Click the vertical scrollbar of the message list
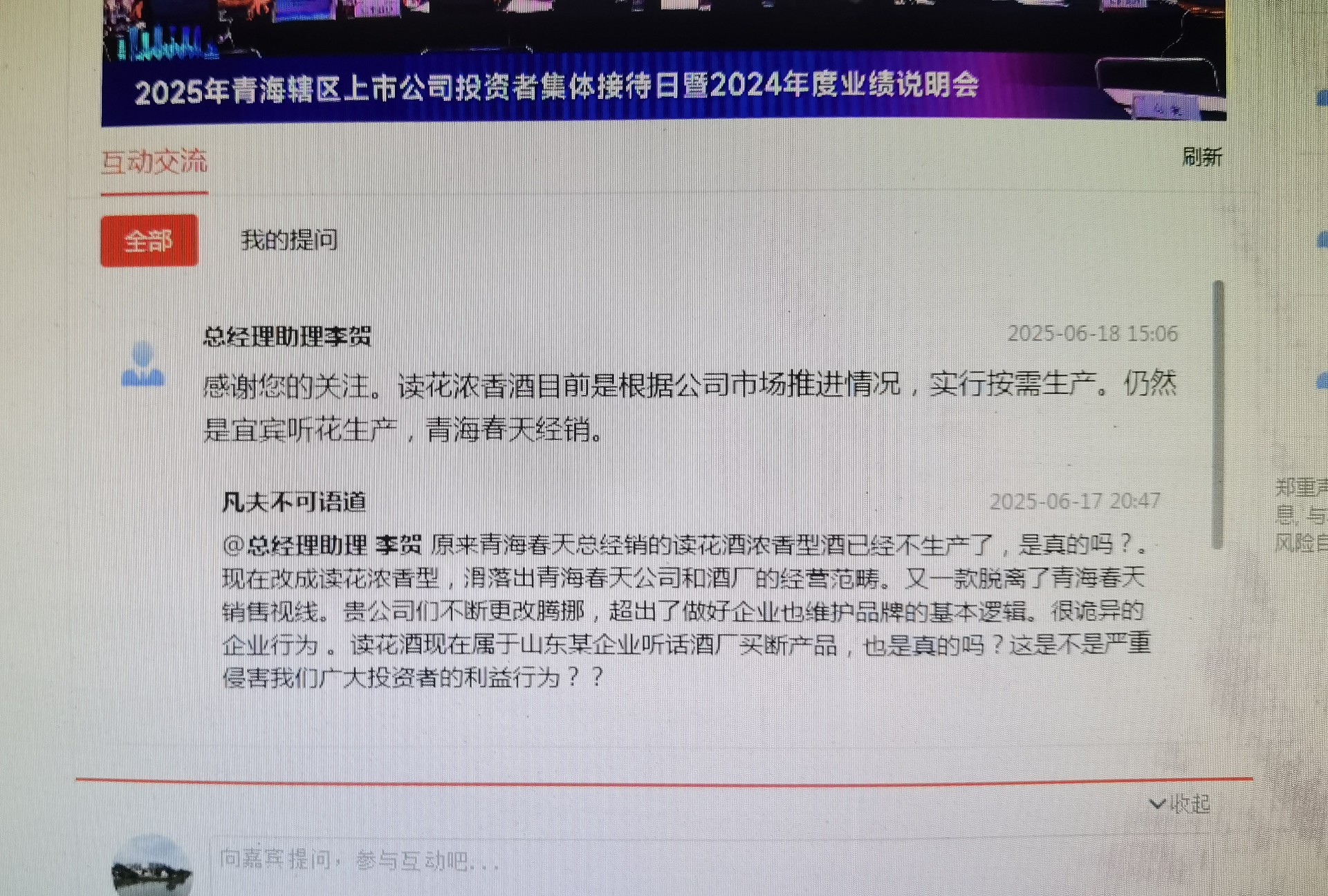1328x896 pixels. coord(1218,415)
